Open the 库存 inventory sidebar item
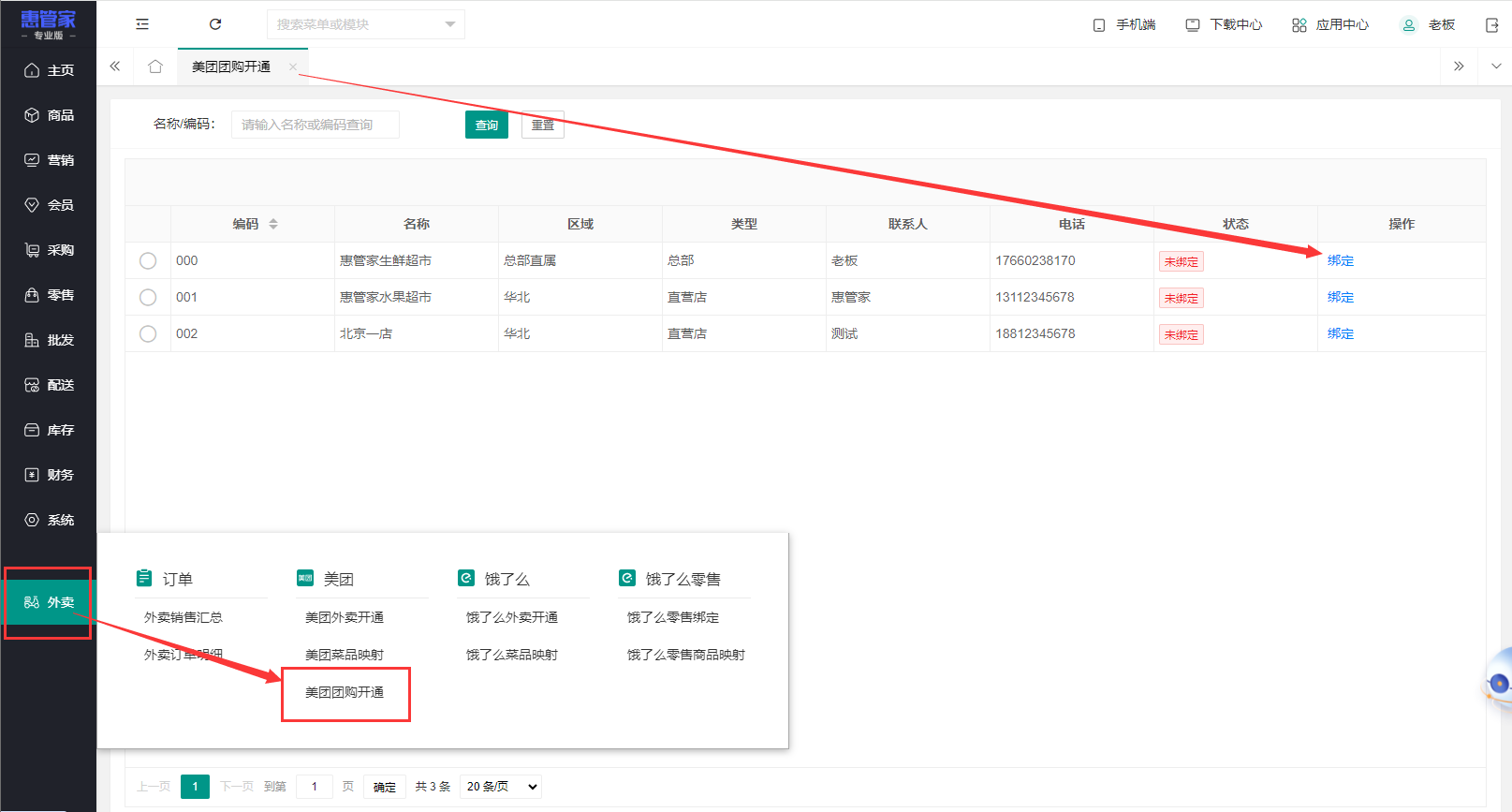 pyautogui.click(x=49, y=430)
